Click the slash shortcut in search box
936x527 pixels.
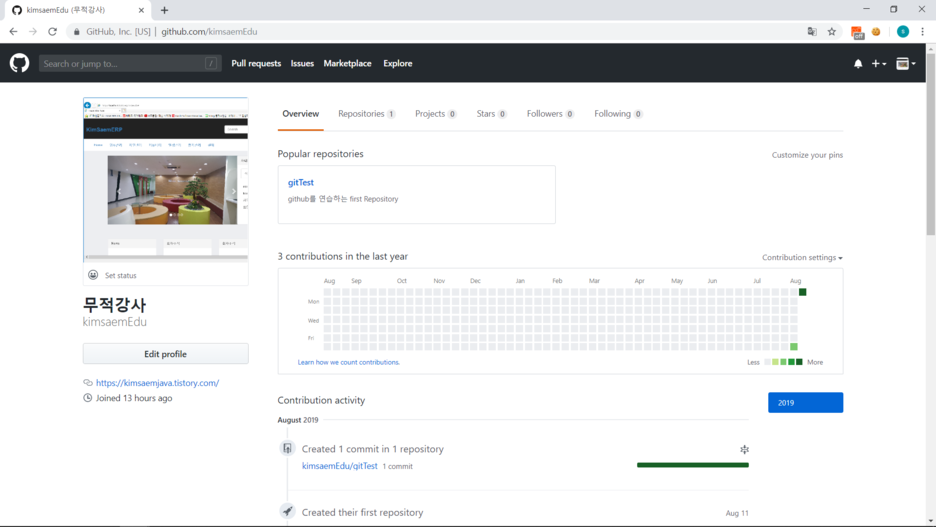(211, 63)
